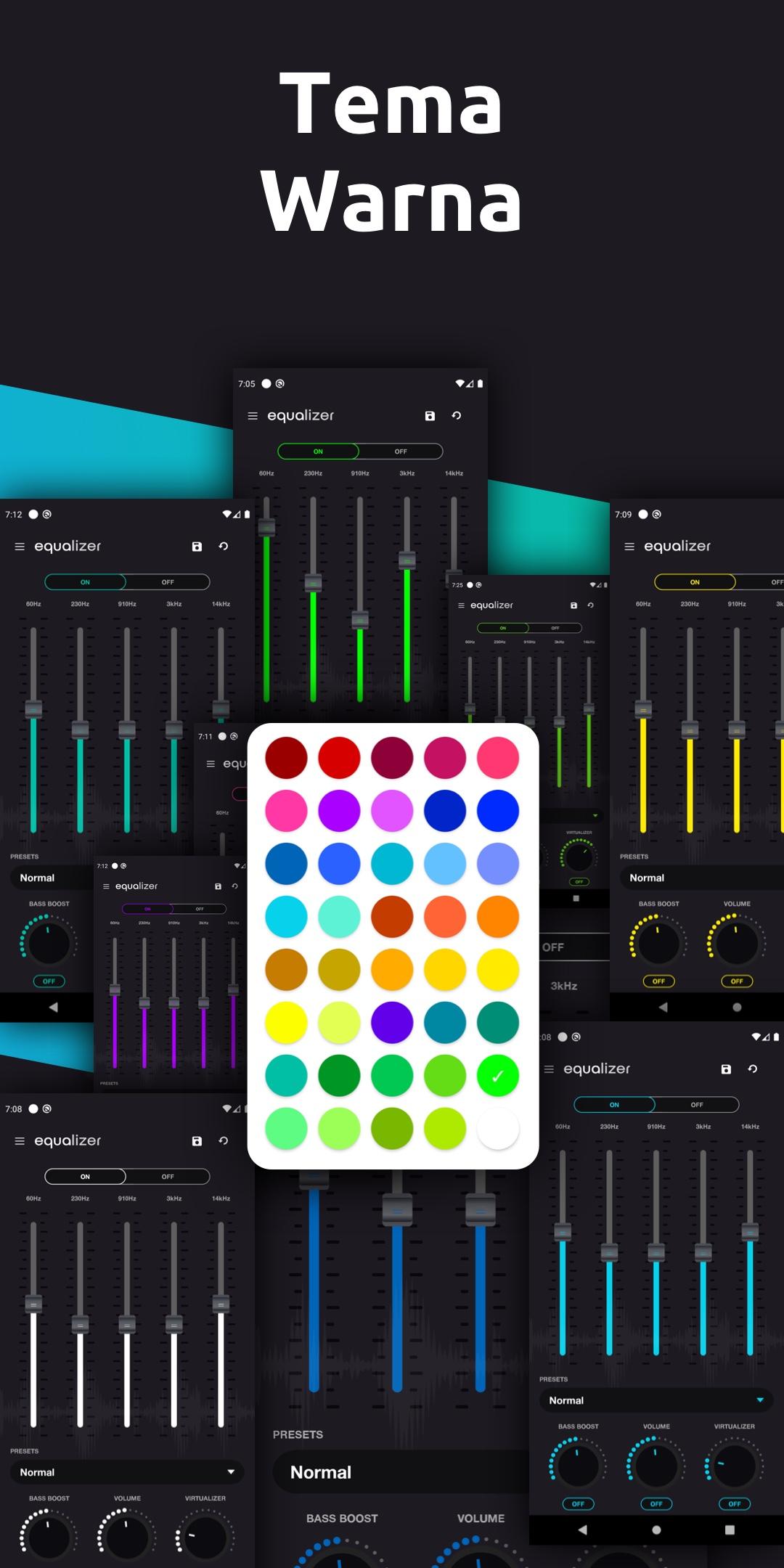
Task: Tap reset icon in small purple equalizer screen
Action: pyautogui.click(x=235, y=886)
